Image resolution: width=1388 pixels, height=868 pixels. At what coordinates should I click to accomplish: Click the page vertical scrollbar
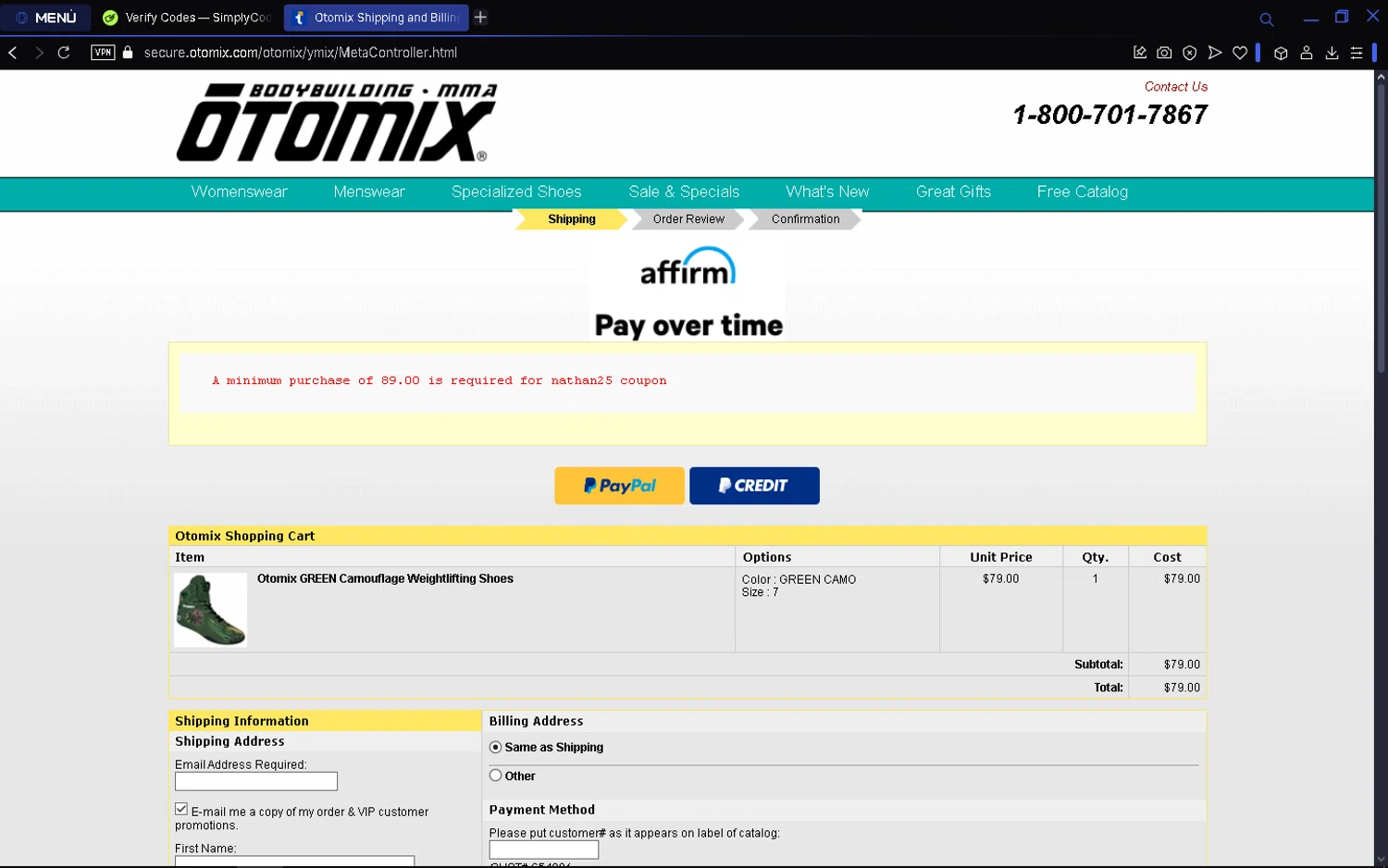1381,229
